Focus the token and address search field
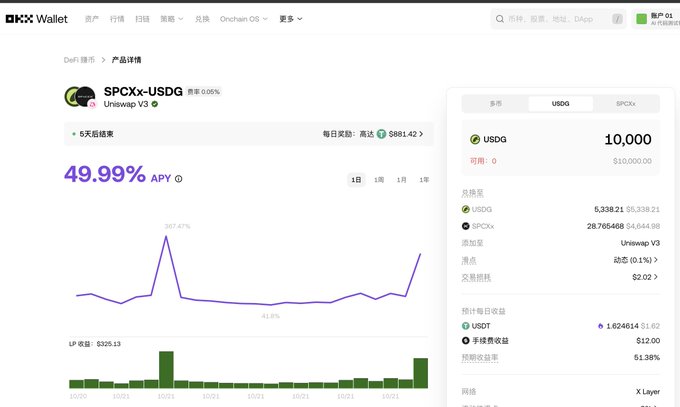The height and width of the screenshot is (407, 680). point(558,19)
